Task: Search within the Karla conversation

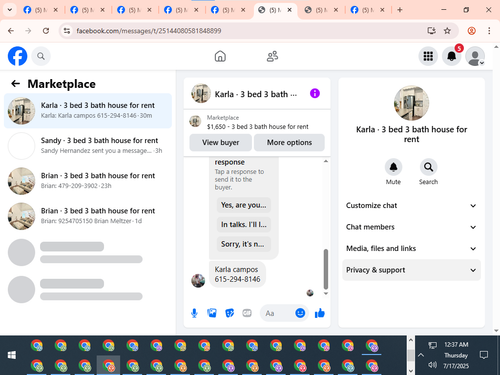Action: point(428,167)
